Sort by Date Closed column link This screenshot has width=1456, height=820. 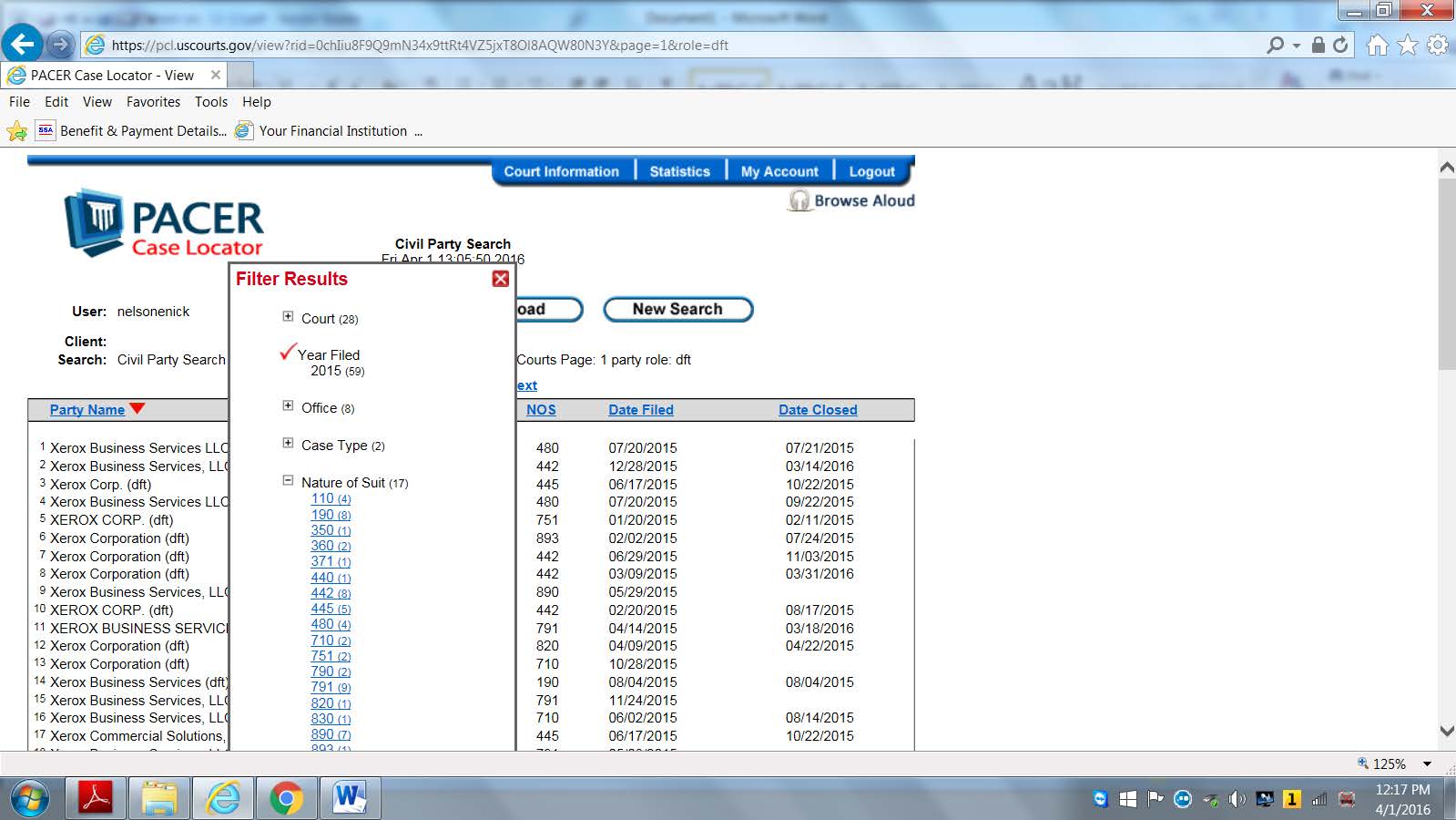click(818, 410)
